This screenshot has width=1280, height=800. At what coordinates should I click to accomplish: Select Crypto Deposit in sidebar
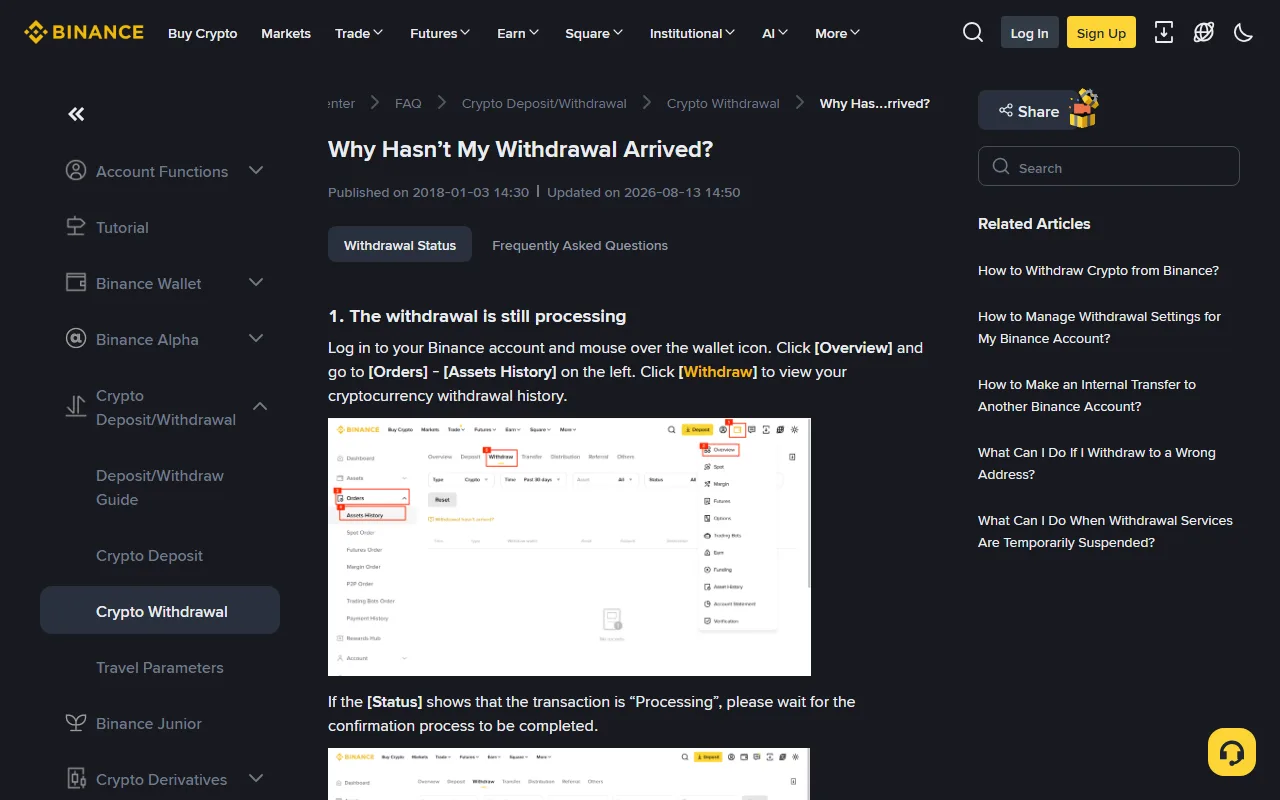pos(149,555)
